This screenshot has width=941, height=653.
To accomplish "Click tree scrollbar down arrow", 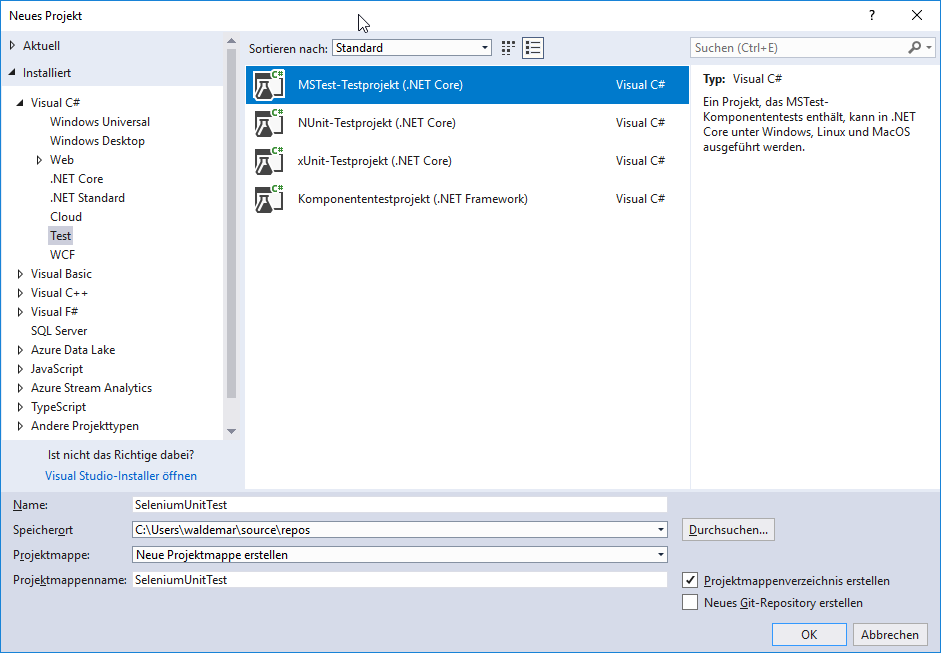I will click(x=232, y=432).
